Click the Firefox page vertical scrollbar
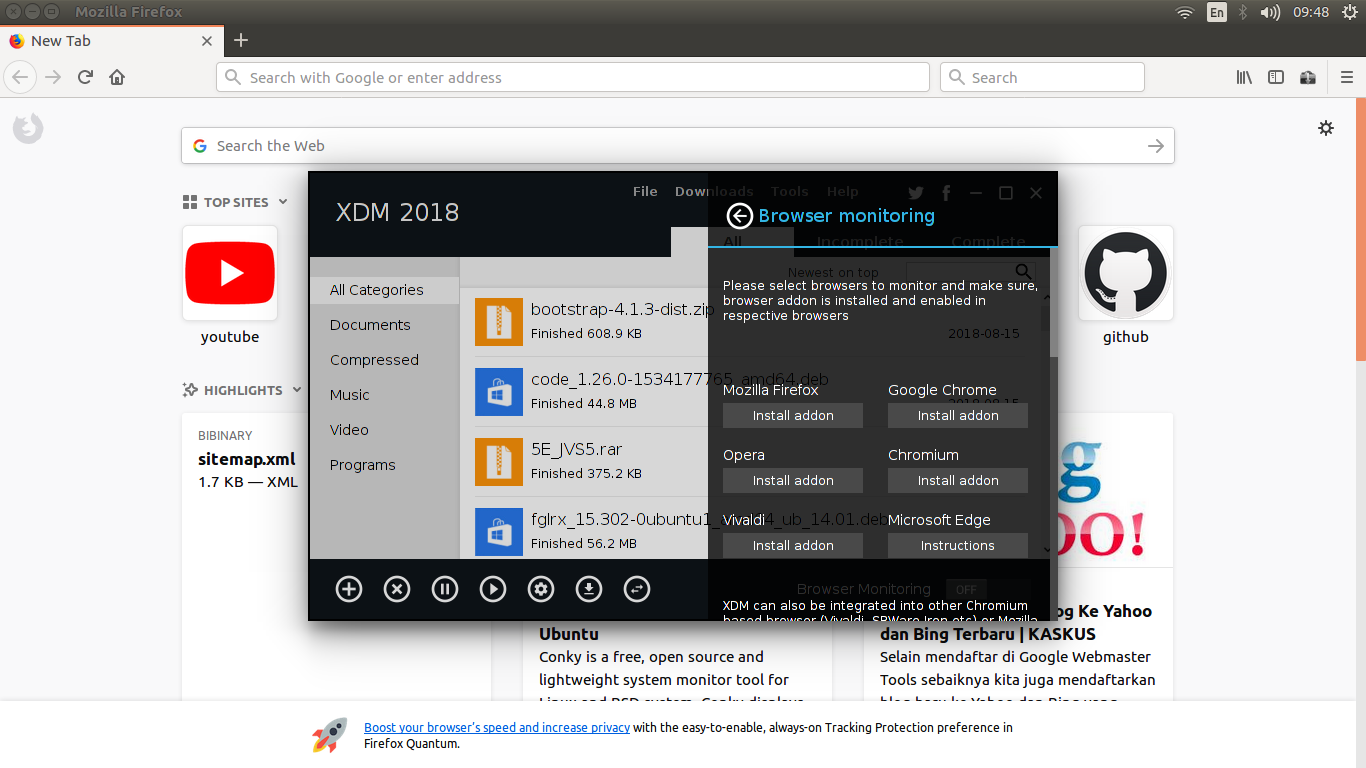The height and width of the screenshot is (768, 1366). coord(1361,230)
